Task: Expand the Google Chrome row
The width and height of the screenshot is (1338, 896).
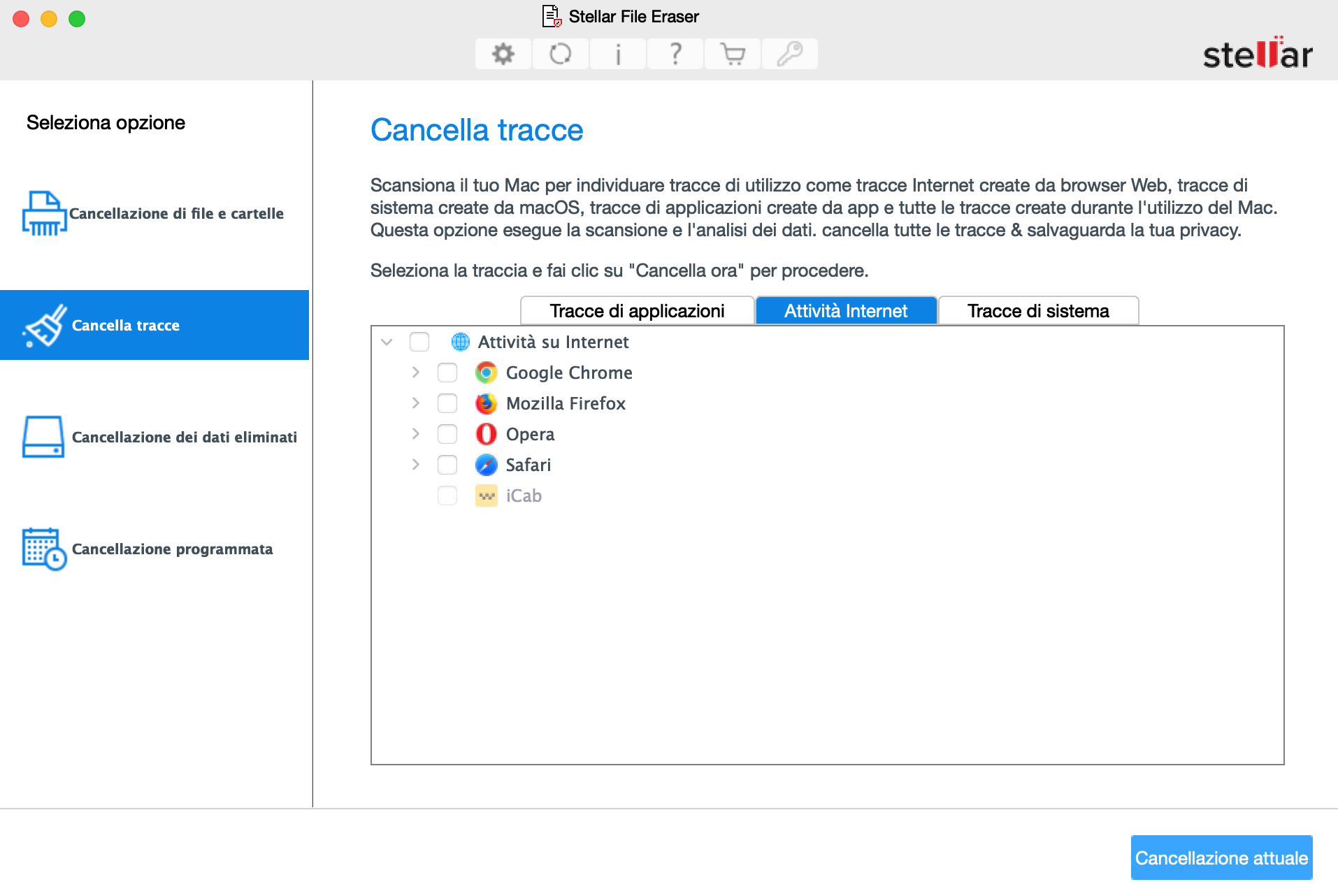Action: [x=416, y=373]
